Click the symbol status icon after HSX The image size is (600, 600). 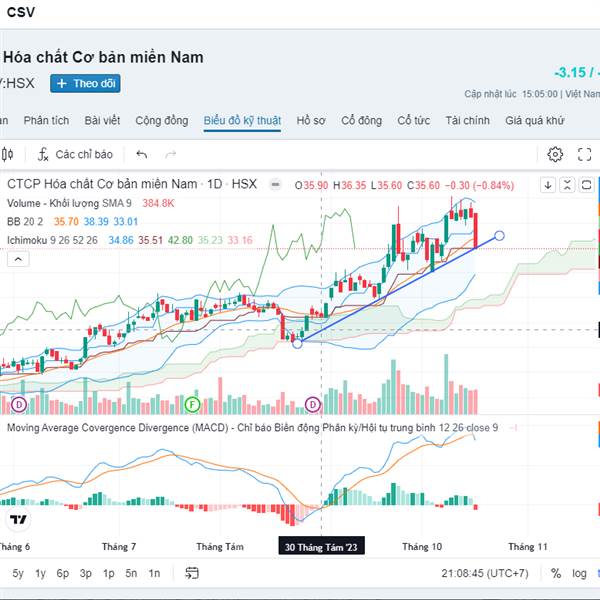point(275,185)
